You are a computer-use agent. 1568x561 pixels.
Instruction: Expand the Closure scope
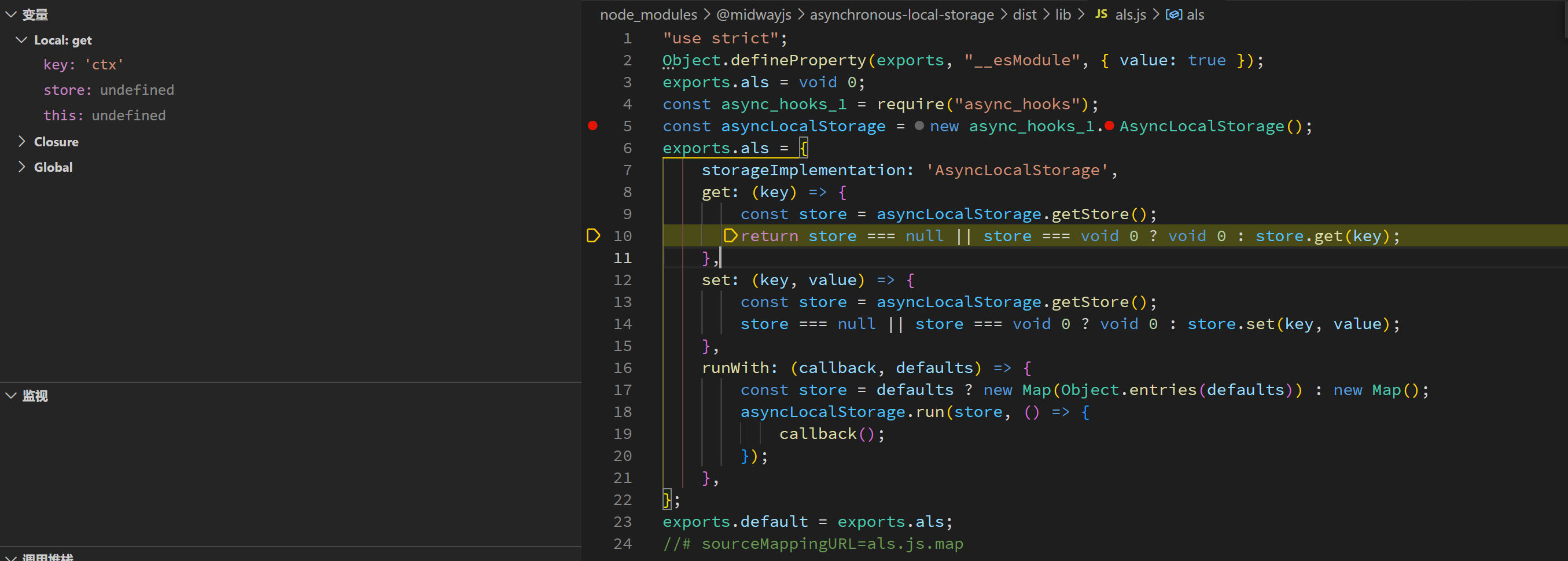tap(22, 141)
